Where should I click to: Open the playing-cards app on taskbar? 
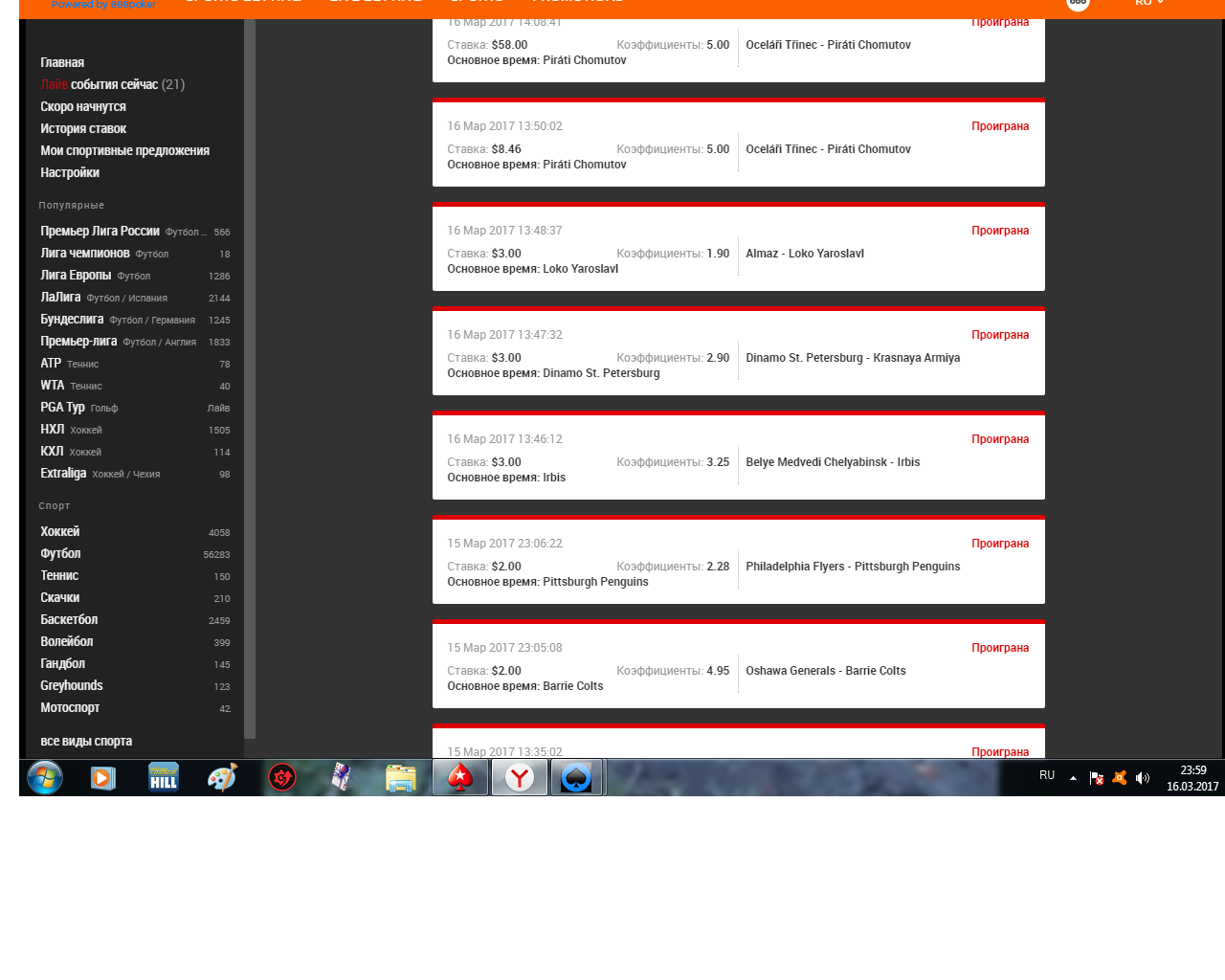pos(342,778)
